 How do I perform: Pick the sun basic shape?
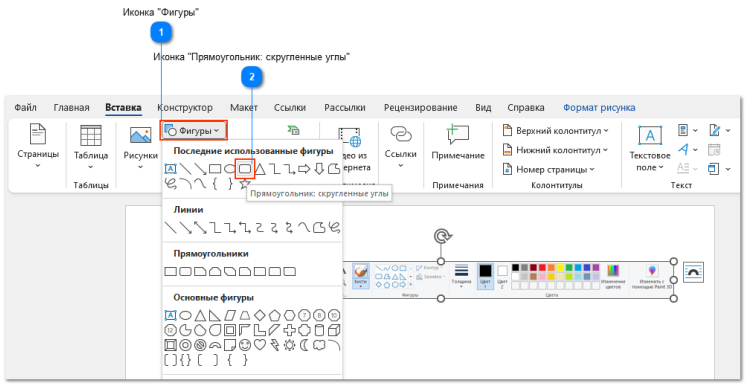290,345
